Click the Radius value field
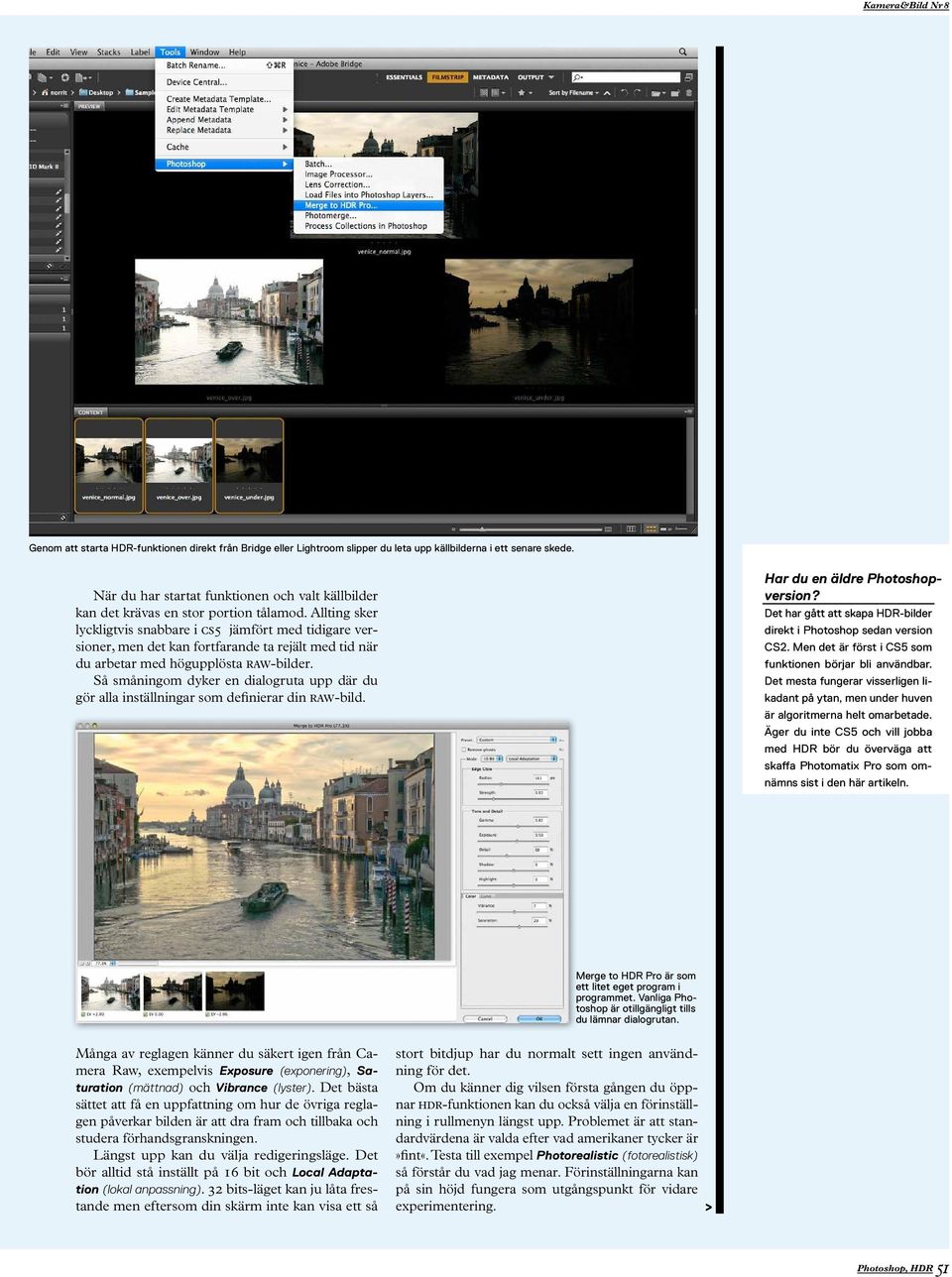 point(539,778)
